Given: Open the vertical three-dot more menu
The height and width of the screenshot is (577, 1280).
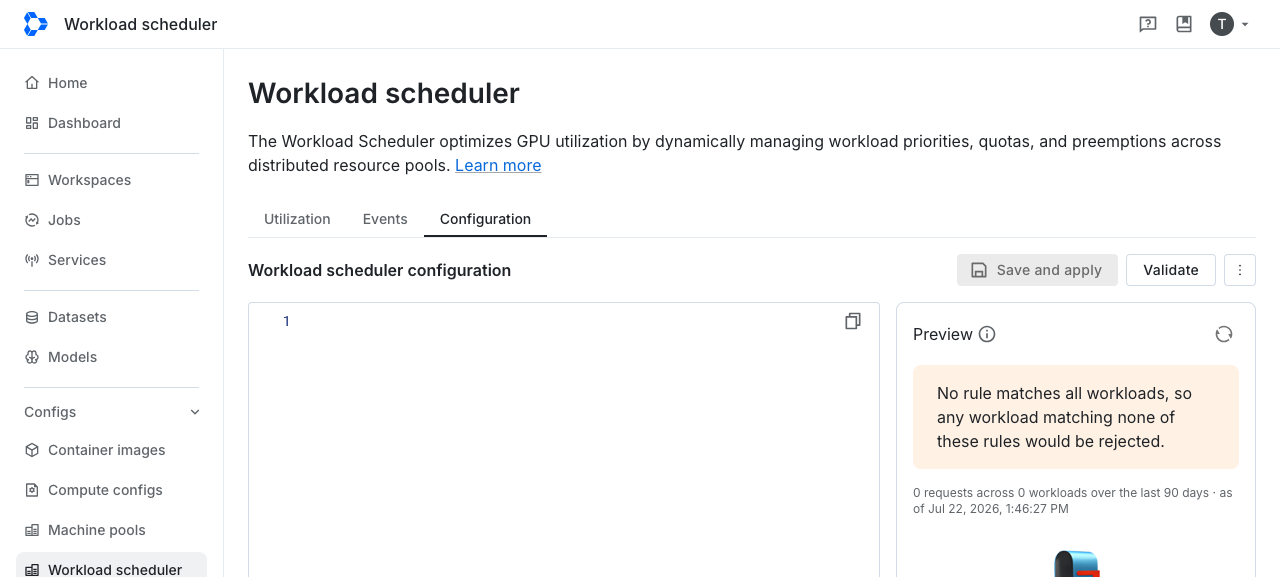Looking at the screenshot, I should pos(1240,270).
